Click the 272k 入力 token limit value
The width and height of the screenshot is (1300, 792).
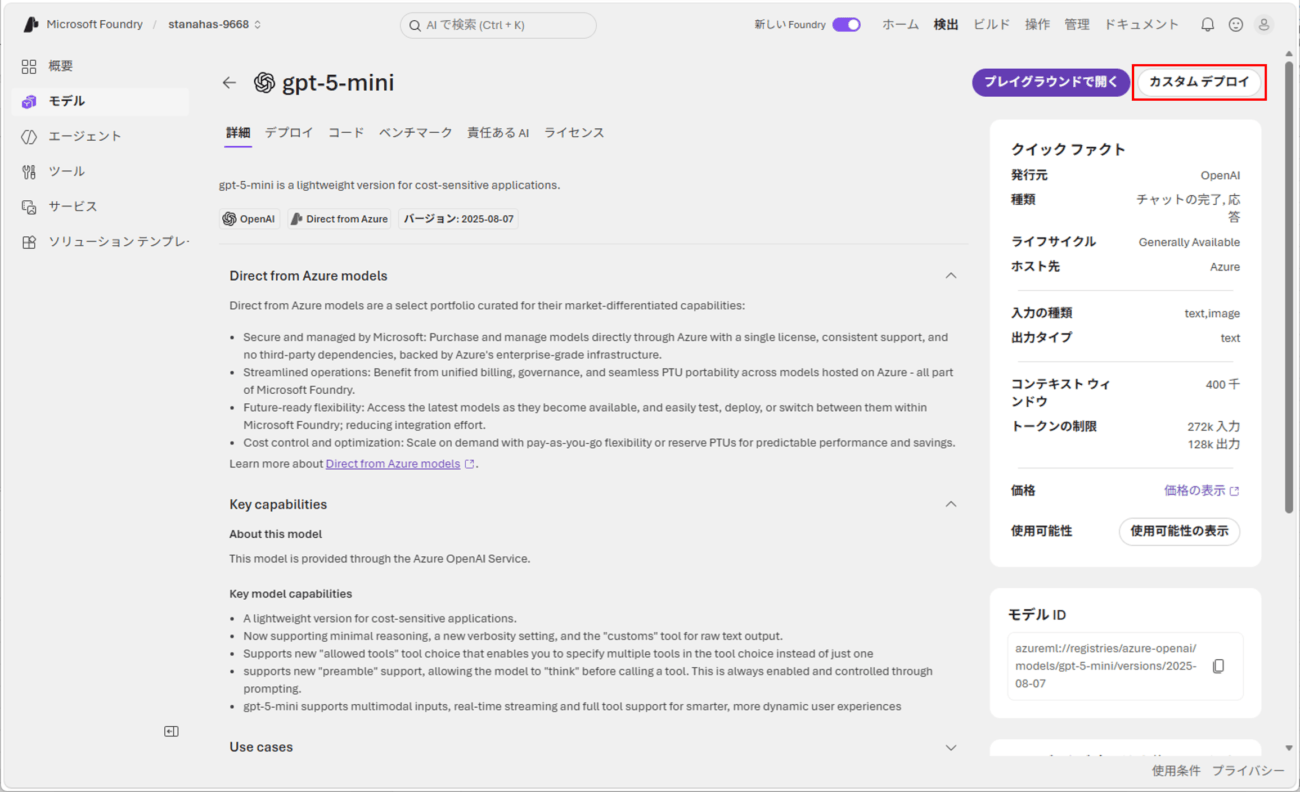coord(1213,427)
